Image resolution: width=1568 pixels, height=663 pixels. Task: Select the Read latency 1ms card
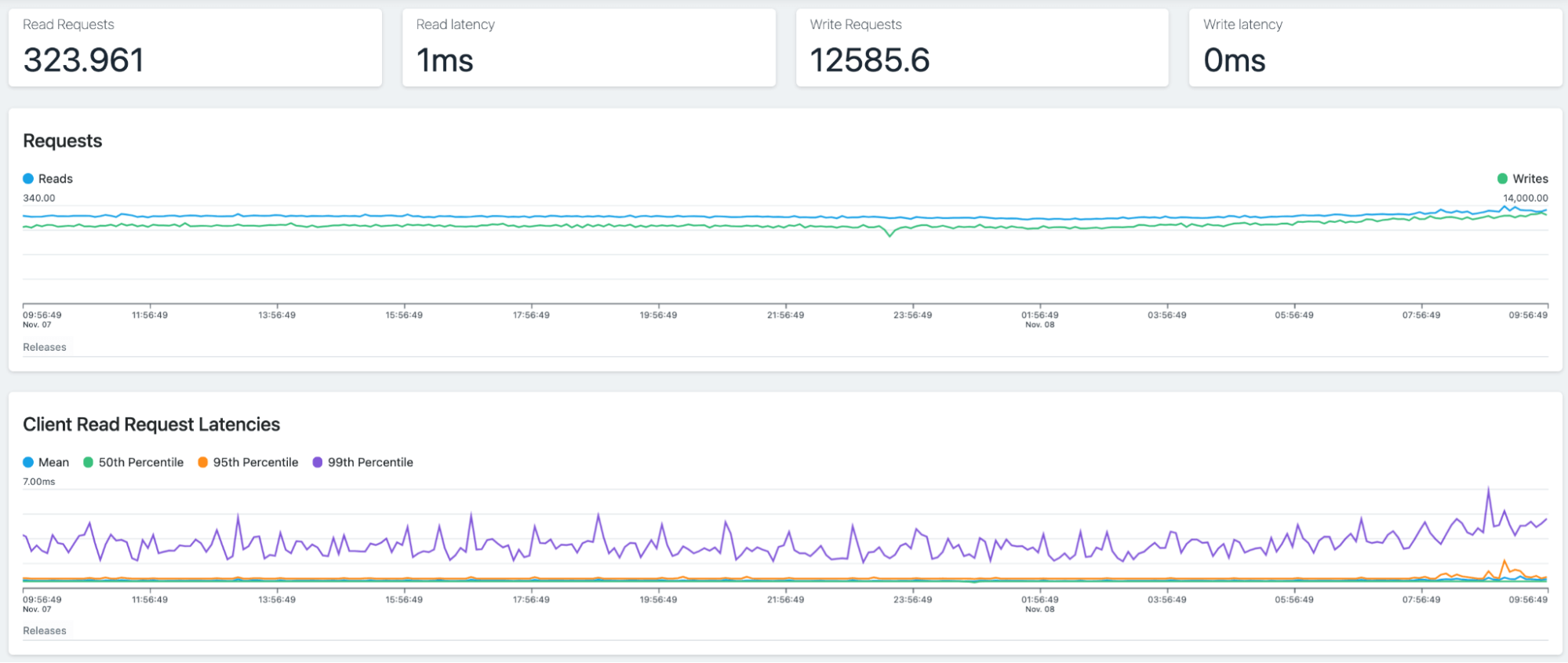pyautogui.click(x=588, y=48)
